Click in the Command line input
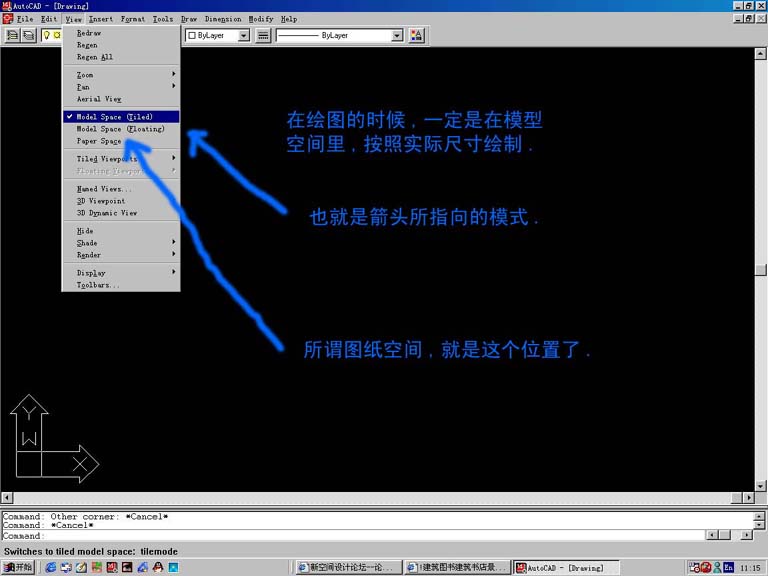Viewport: 768px width, 576px height. click(353, 535)
